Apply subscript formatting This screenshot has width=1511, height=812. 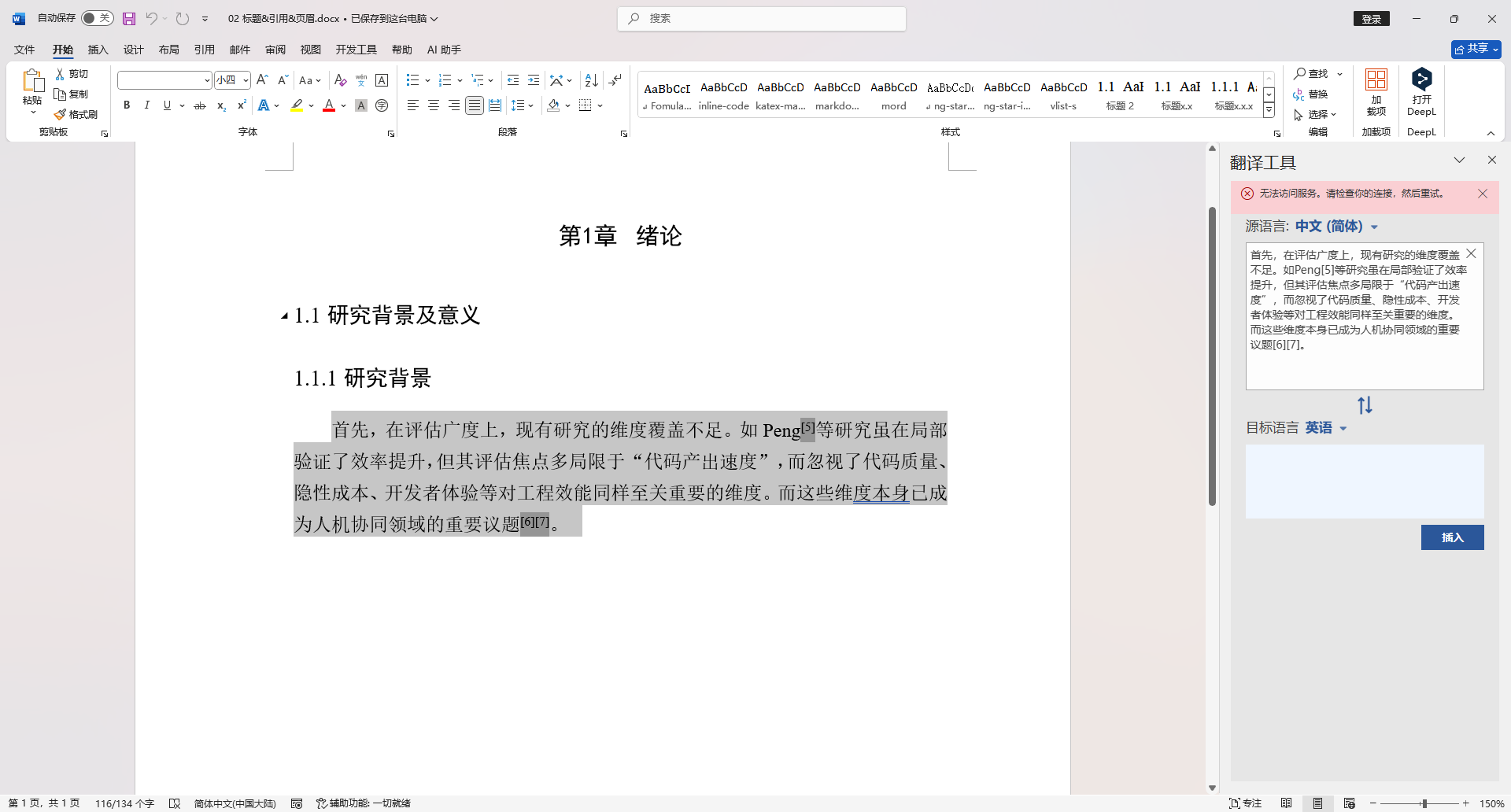[x=221, y=105]
